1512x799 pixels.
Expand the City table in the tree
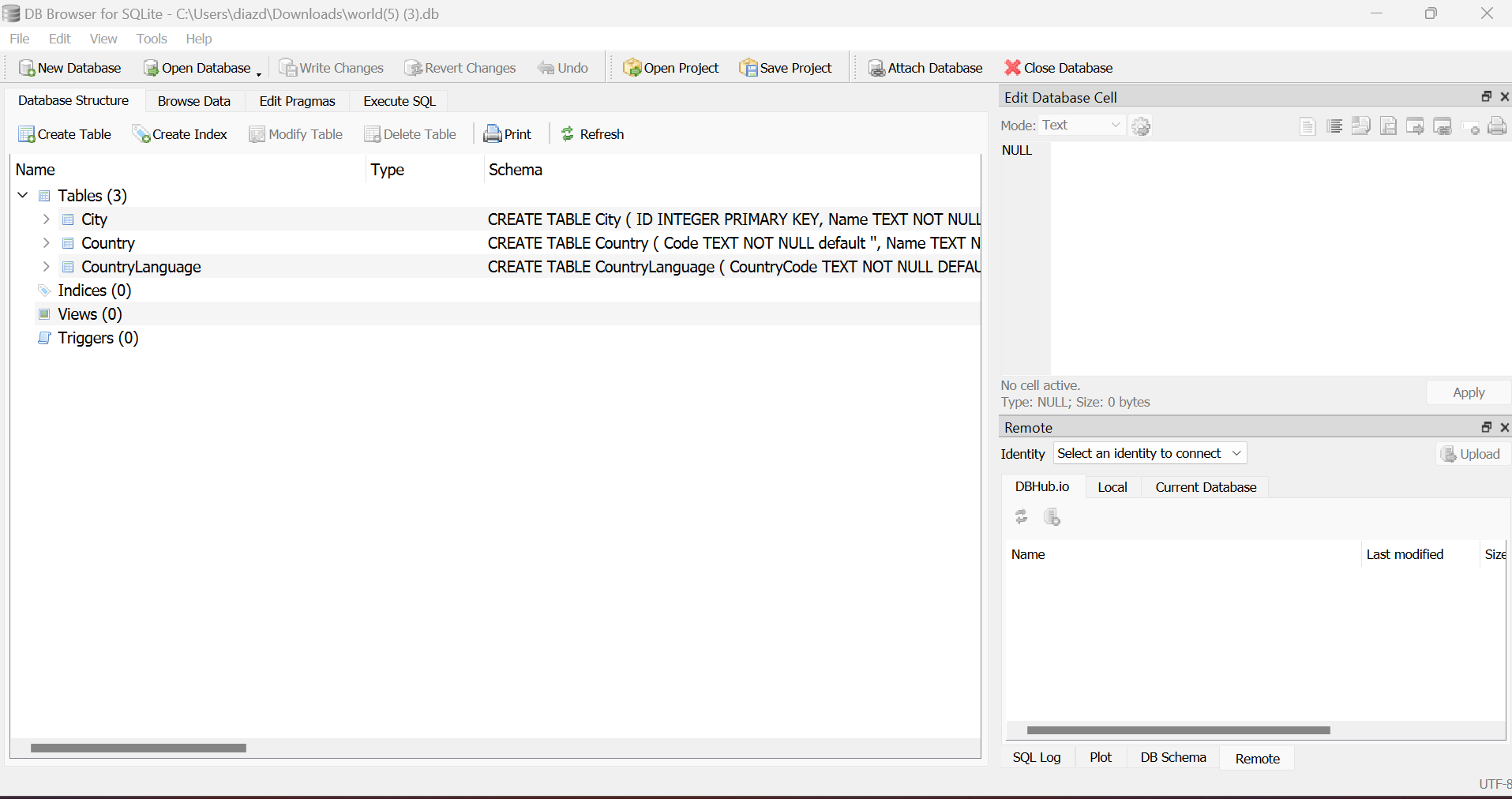tap(45, 219)
